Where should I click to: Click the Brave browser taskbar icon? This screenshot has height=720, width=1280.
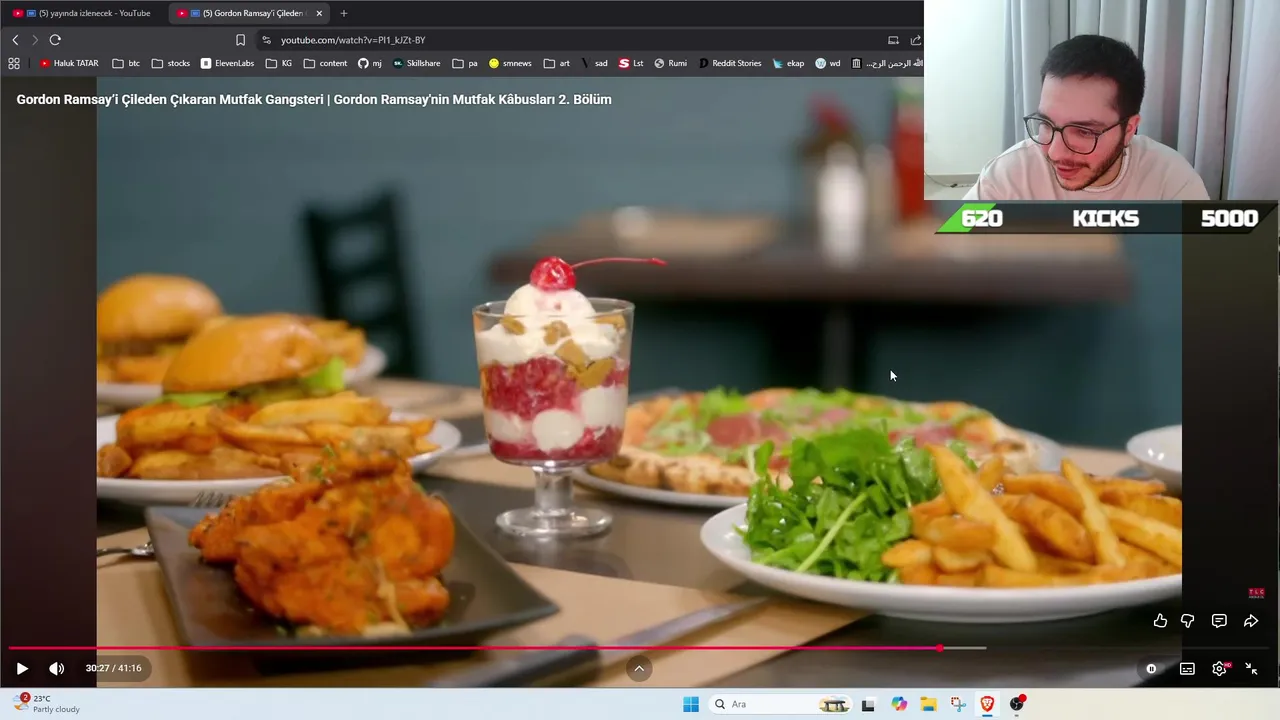point(987,704)
